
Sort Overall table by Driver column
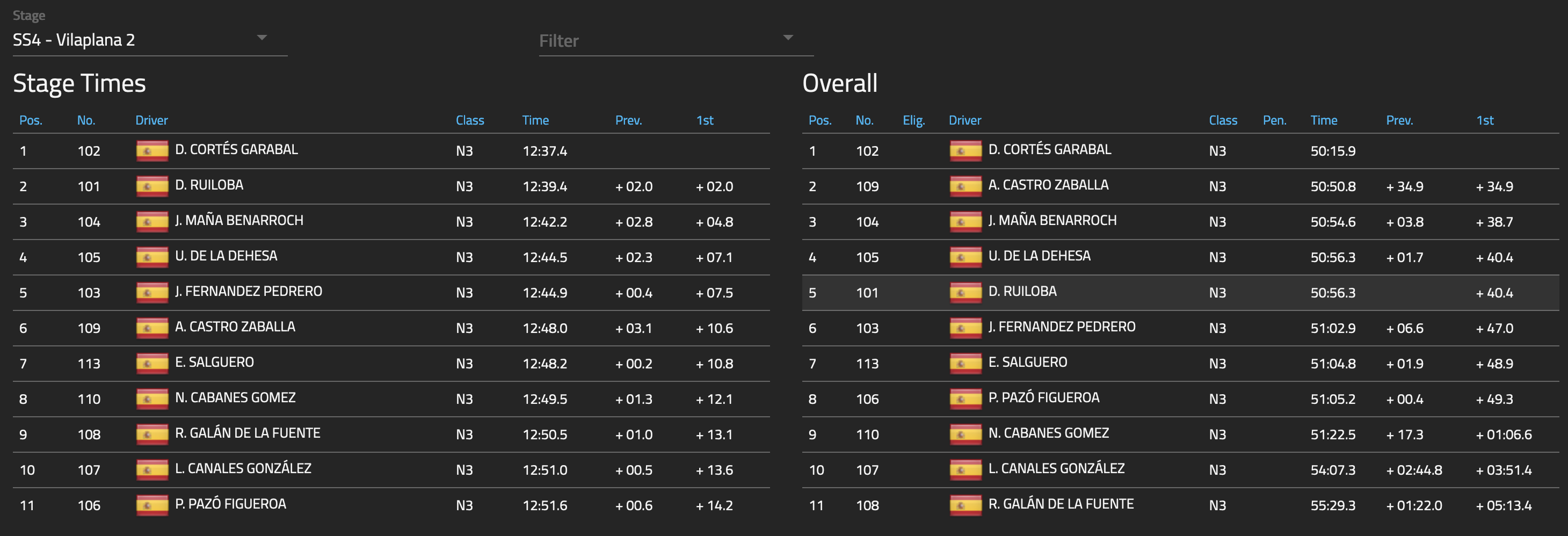tap(965, 120)
